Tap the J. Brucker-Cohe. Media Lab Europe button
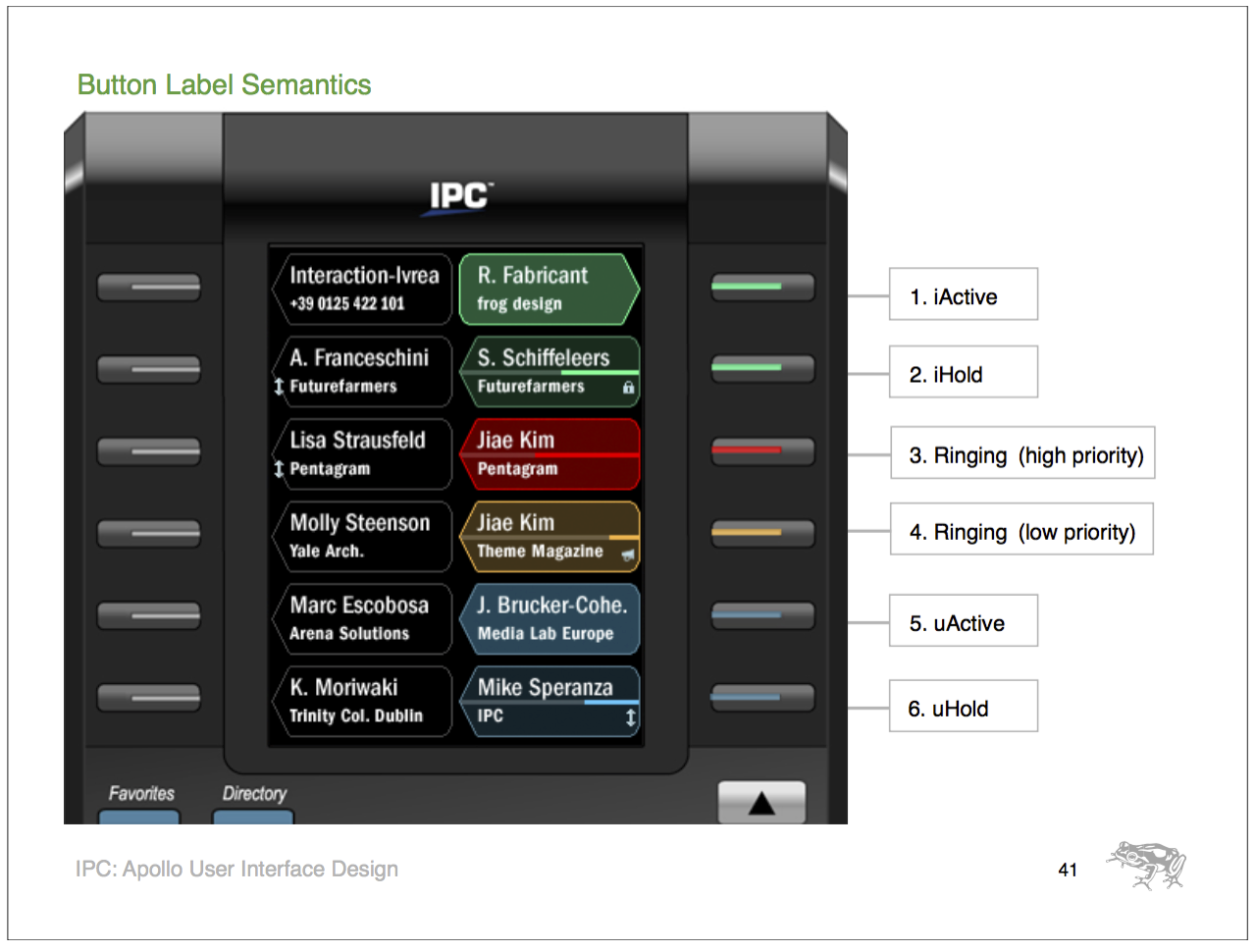 [x=549, y=618]
